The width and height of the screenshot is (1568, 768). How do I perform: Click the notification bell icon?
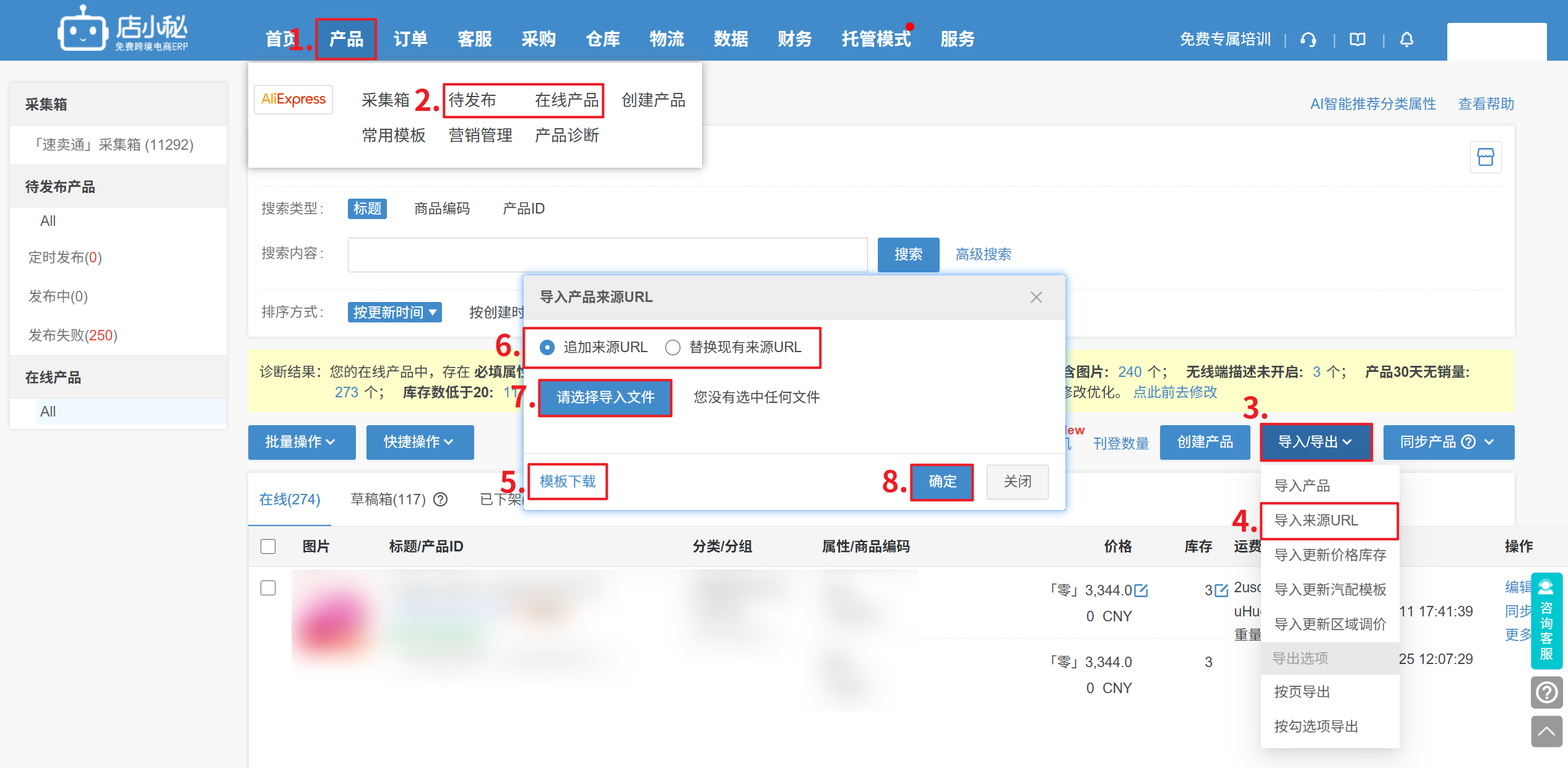pyautogui.click(x=1406, y=40)
